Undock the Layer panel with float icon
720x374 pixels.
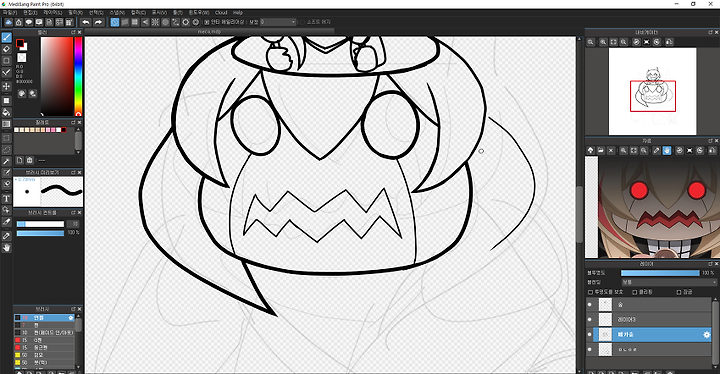710,264
